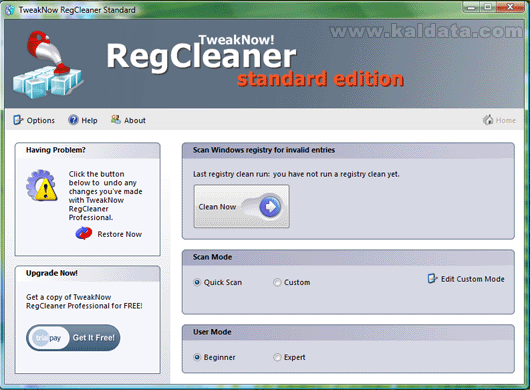Click the Restore Now link
The width and height of the screenshot is (530, 390).
point(120,234)
